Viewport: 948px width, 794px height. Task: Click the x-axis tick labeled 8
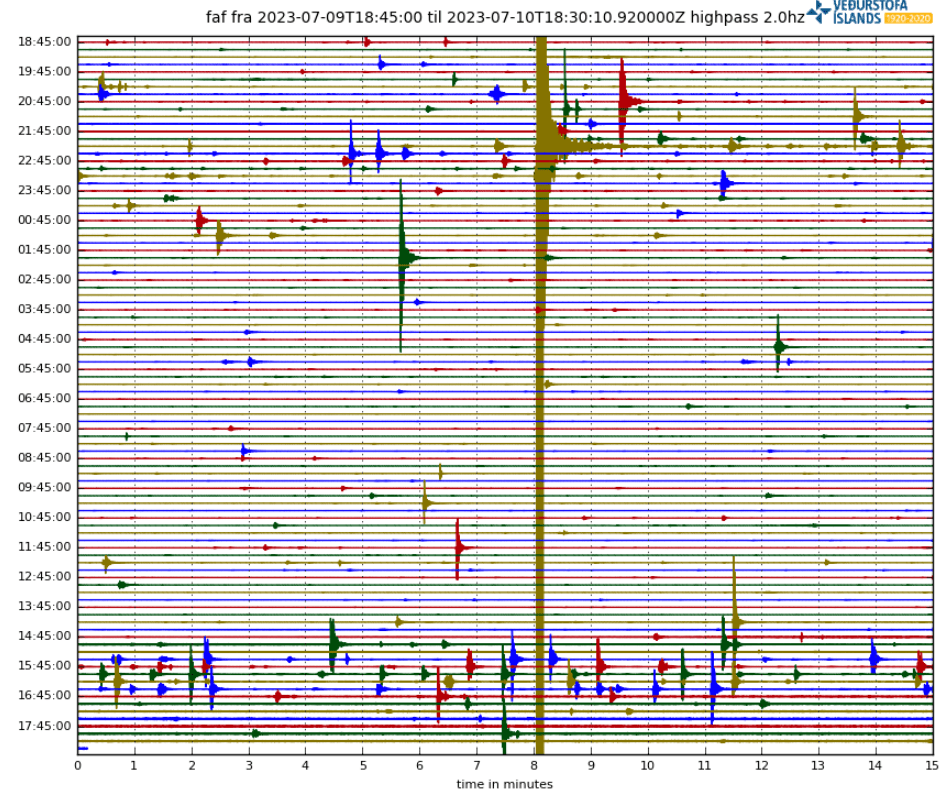tap(534, 766)
